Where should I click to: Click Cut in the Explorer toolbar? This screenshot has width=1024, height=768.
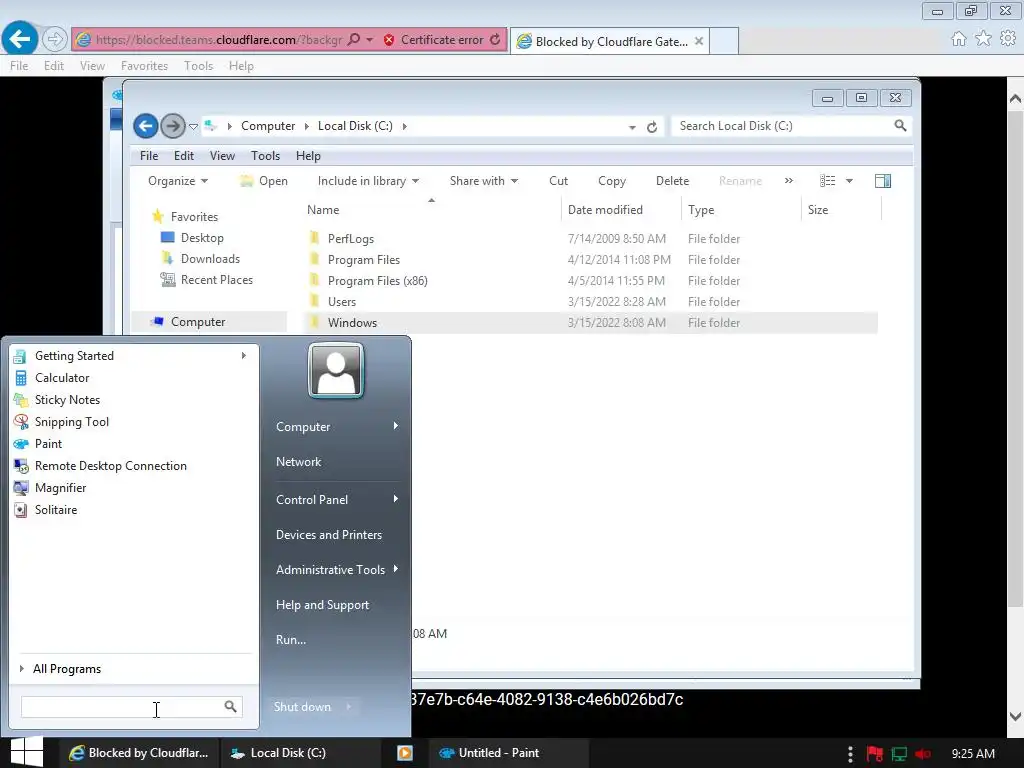click(x=558, y=181)
